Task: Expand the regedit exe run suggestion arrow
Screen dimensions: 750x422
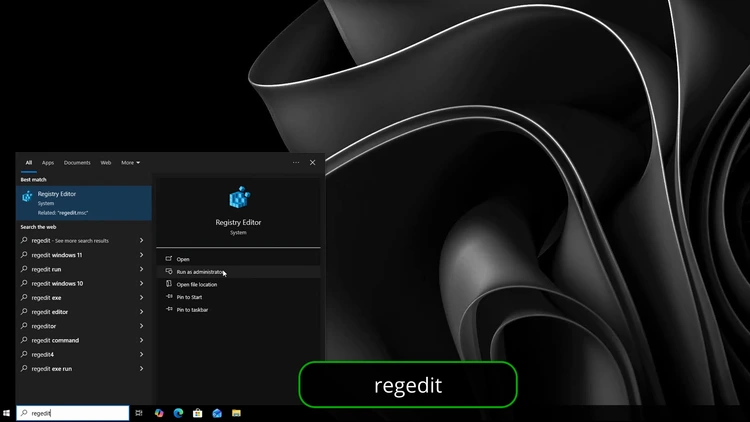Action: pos(142,368)
